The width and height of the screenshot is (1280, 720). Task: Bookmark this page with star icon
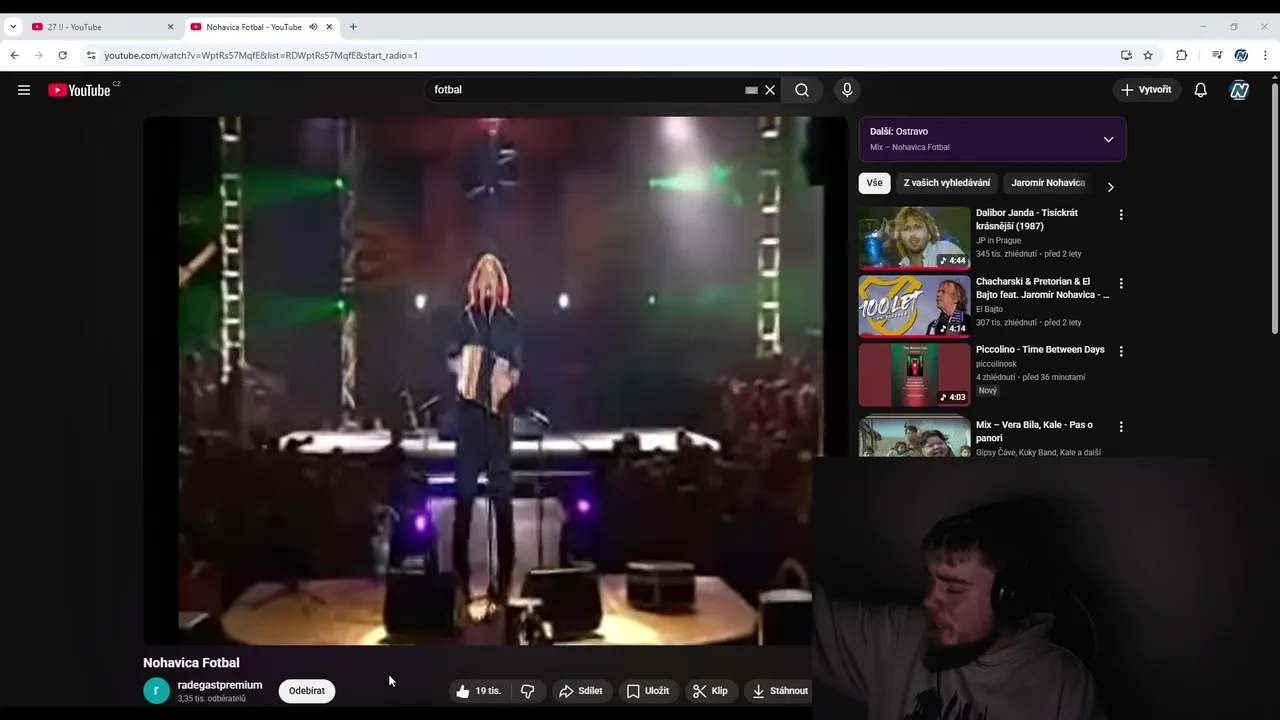(x=1148, y=55)
